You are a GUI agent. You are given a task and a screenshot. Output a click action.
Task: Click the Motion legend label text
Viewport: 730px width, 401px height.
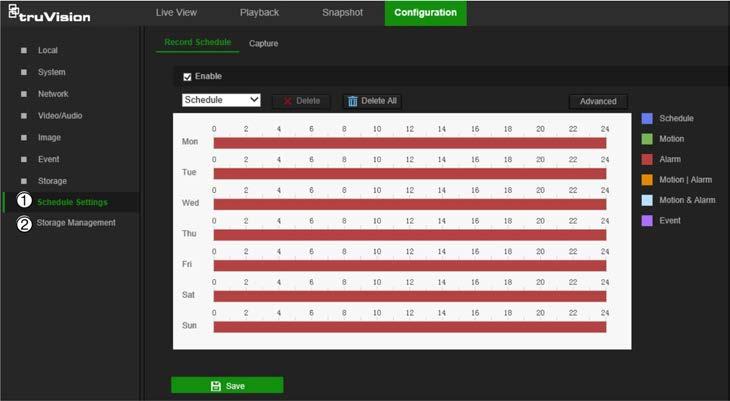671,139
